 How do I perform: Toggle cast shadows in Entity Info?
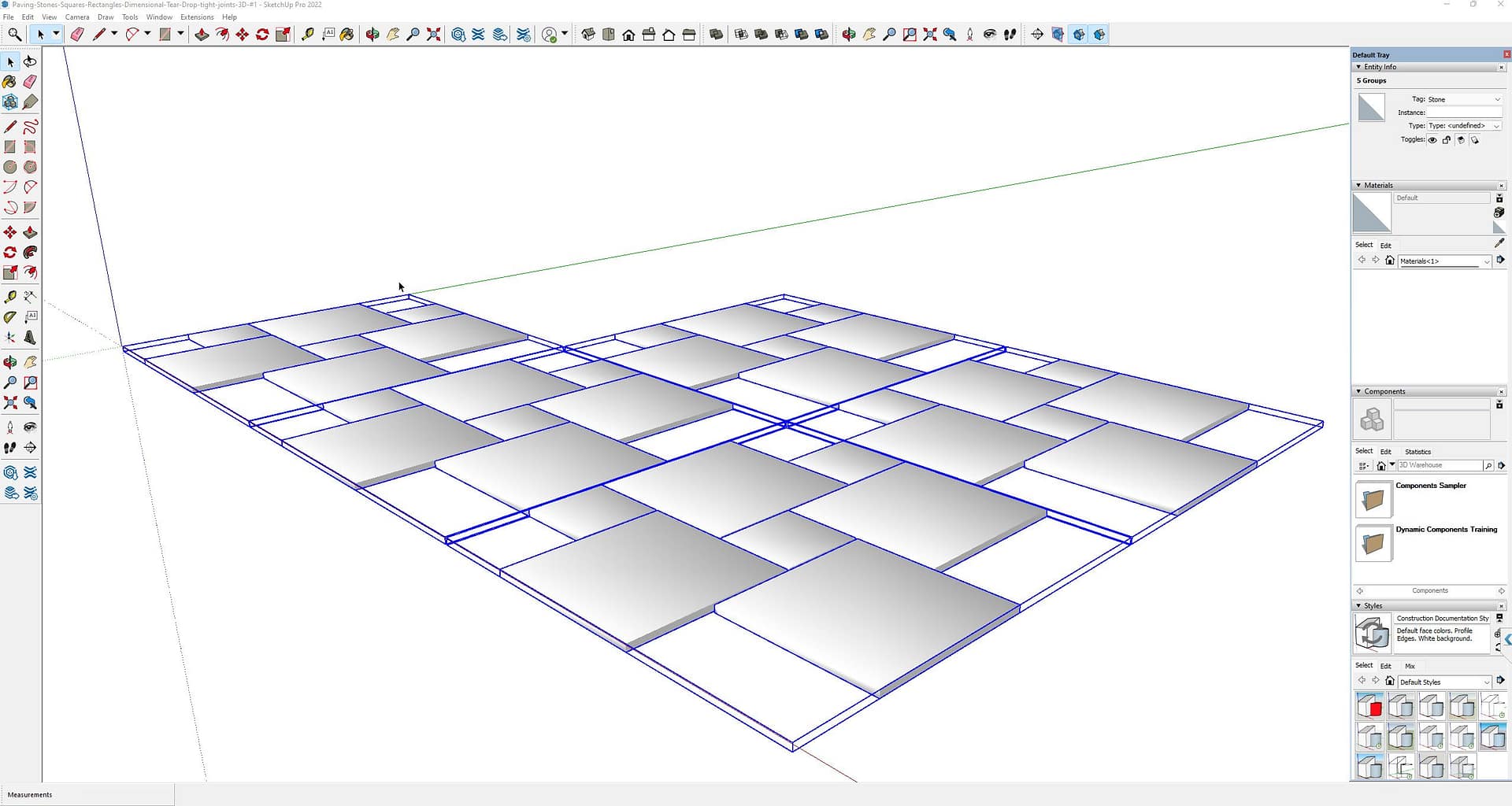(x=1461, y=140)
